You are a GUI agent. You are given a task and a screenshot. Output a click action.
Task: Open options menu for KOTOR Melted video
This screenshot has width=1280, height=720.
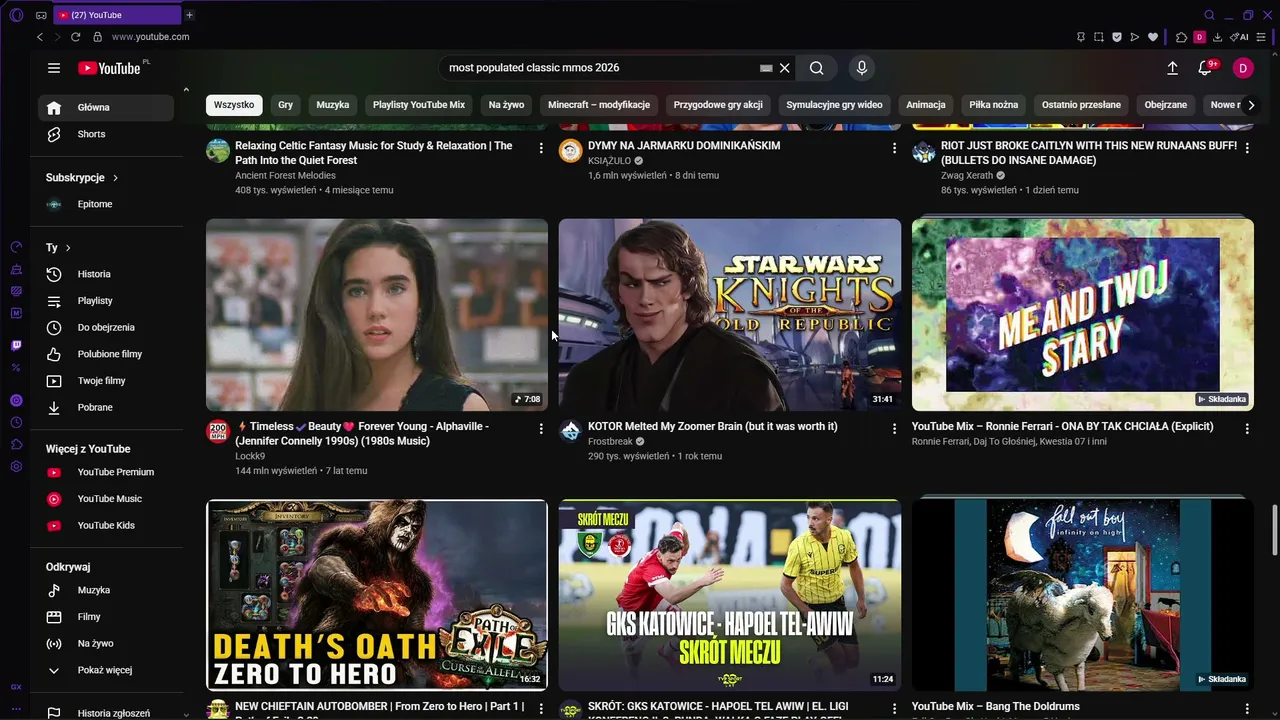point(894,429)
